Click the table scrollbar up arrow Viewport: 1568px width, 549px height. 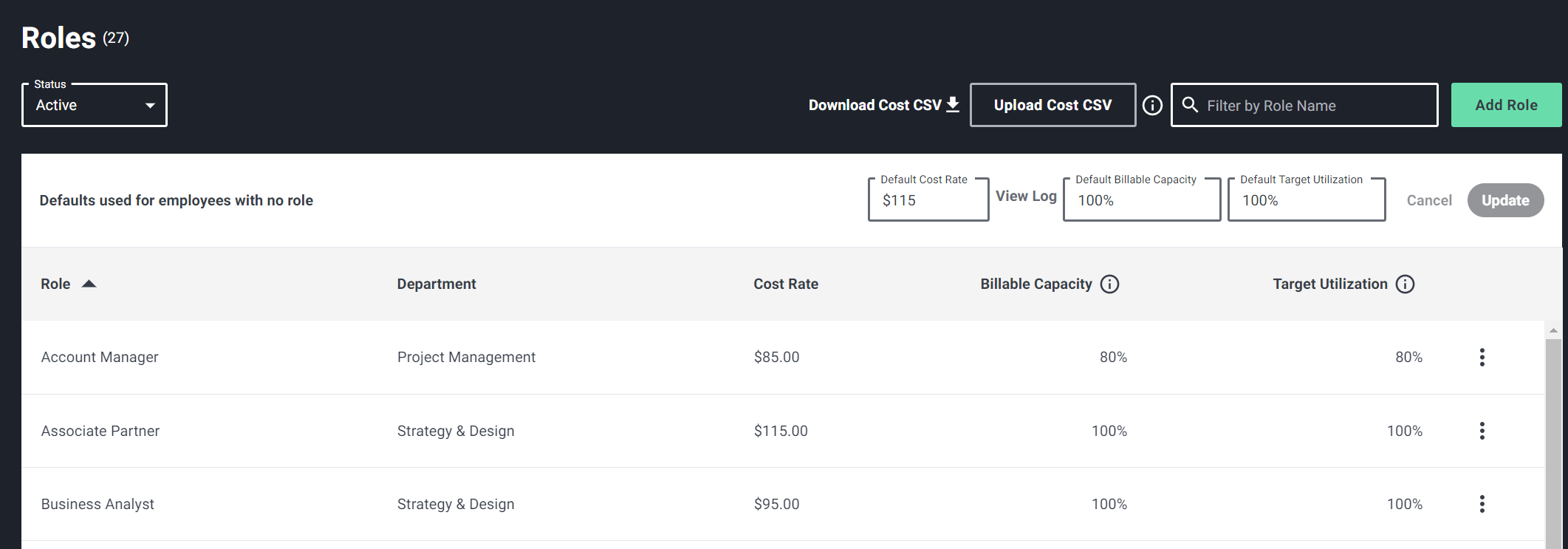pos(1553,330)
